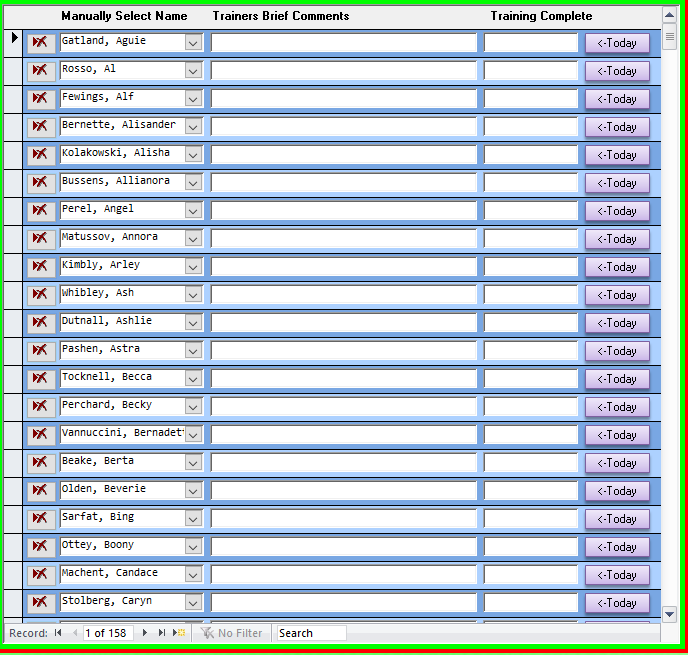
Task: Jump to last record in navigation bar
Action: (x=162, y=633)
